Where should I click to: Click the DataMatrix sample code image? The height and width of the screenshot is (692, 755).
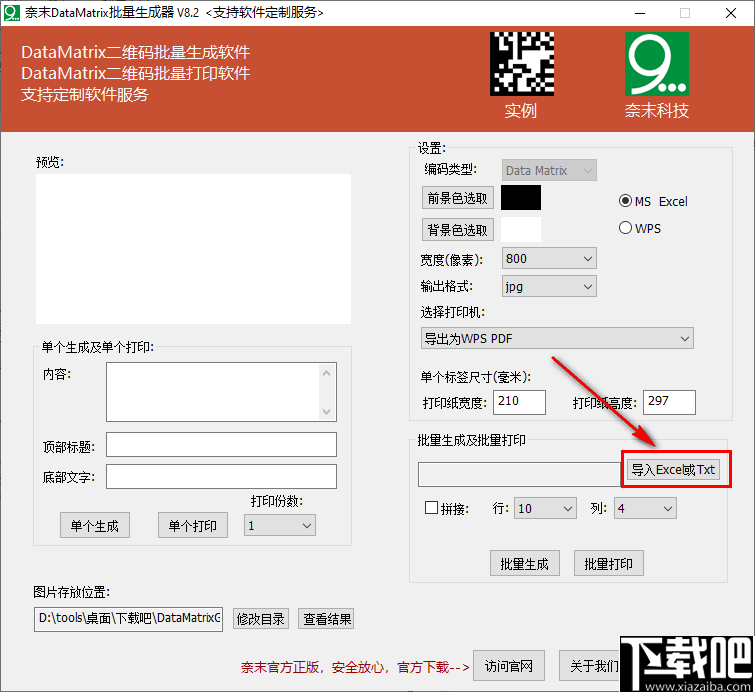pyautogui.click(x=521, y=64)
